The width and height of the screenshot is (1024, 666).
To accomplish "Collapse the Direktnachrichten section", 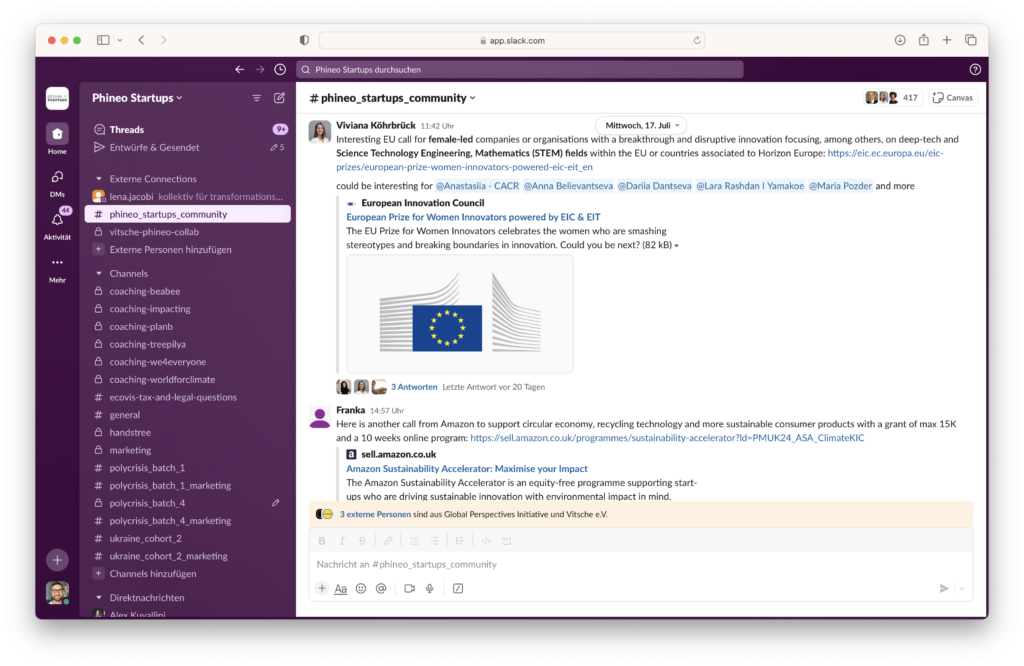I will pyautogui.click(x=99, y=597).
